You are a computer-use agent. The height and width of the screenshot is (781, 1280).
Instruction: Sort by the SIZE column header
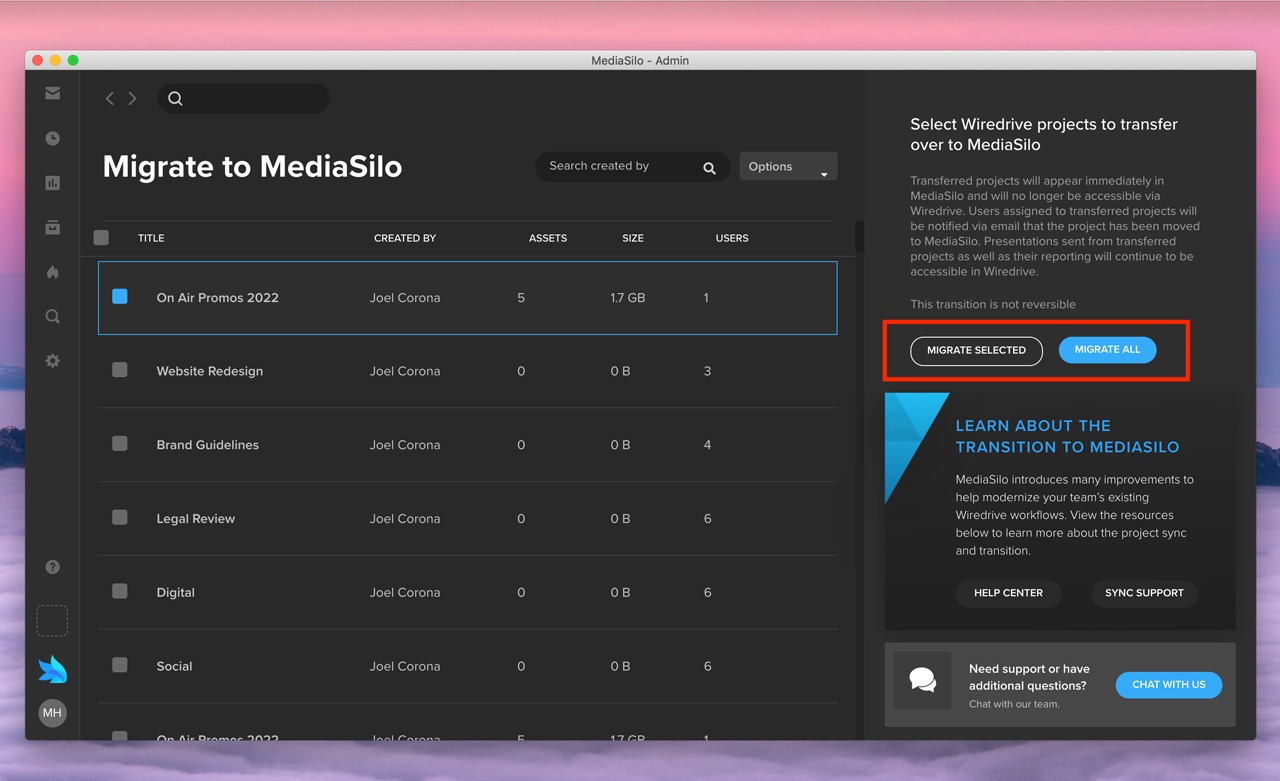click(633, 238)
